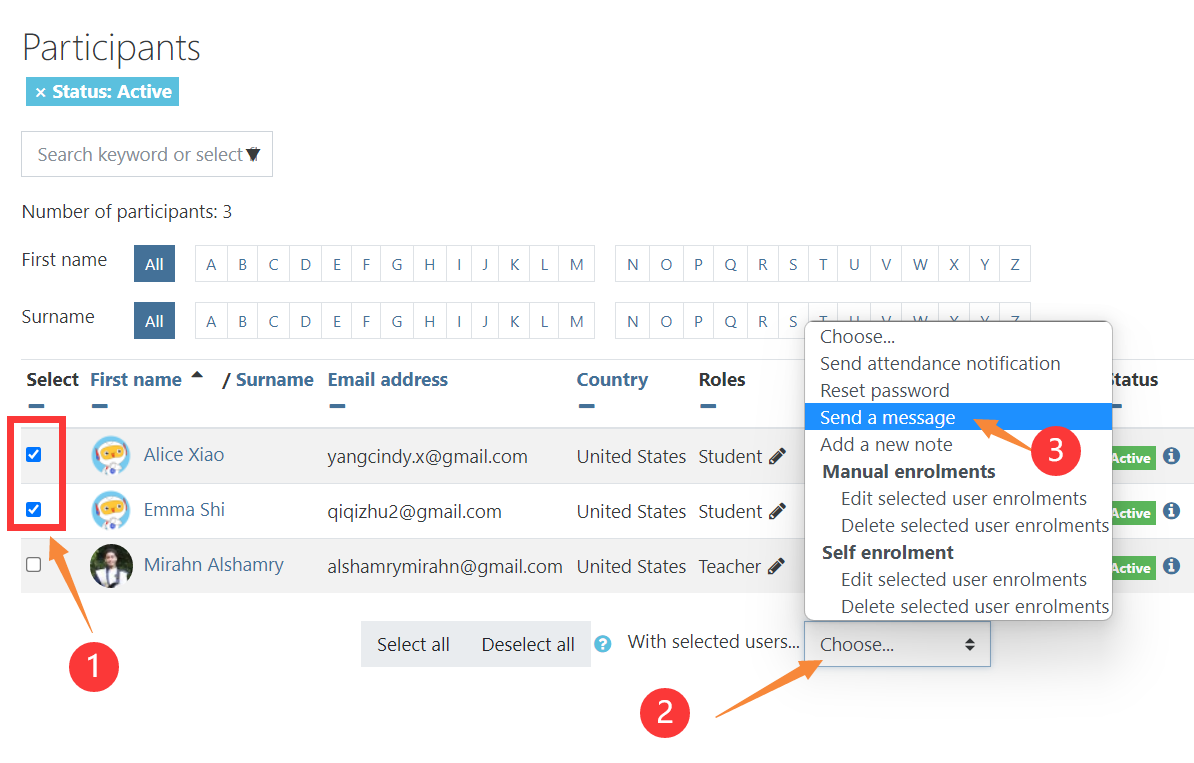The width and height of the screenshot is (1194, 763).
Task: Filter first names by letter M
Action: tap(576, 265)
